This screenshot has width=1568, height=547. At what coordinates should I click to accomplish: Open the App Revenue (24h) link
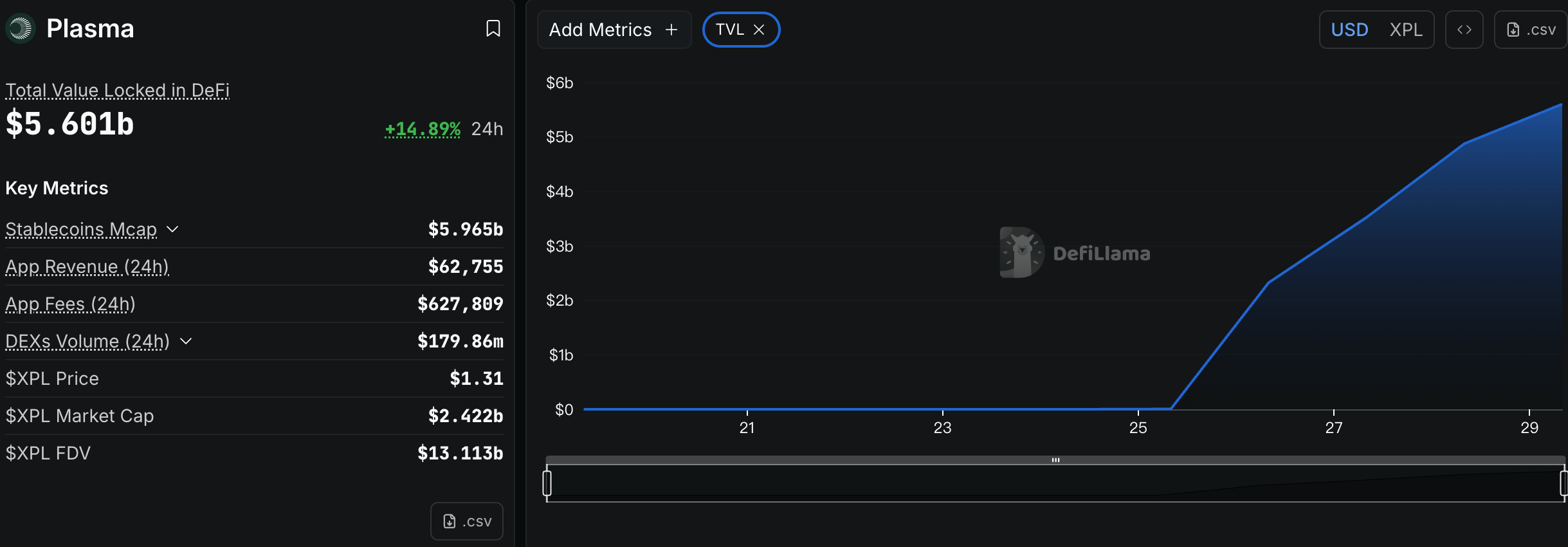tap(87, 266)
